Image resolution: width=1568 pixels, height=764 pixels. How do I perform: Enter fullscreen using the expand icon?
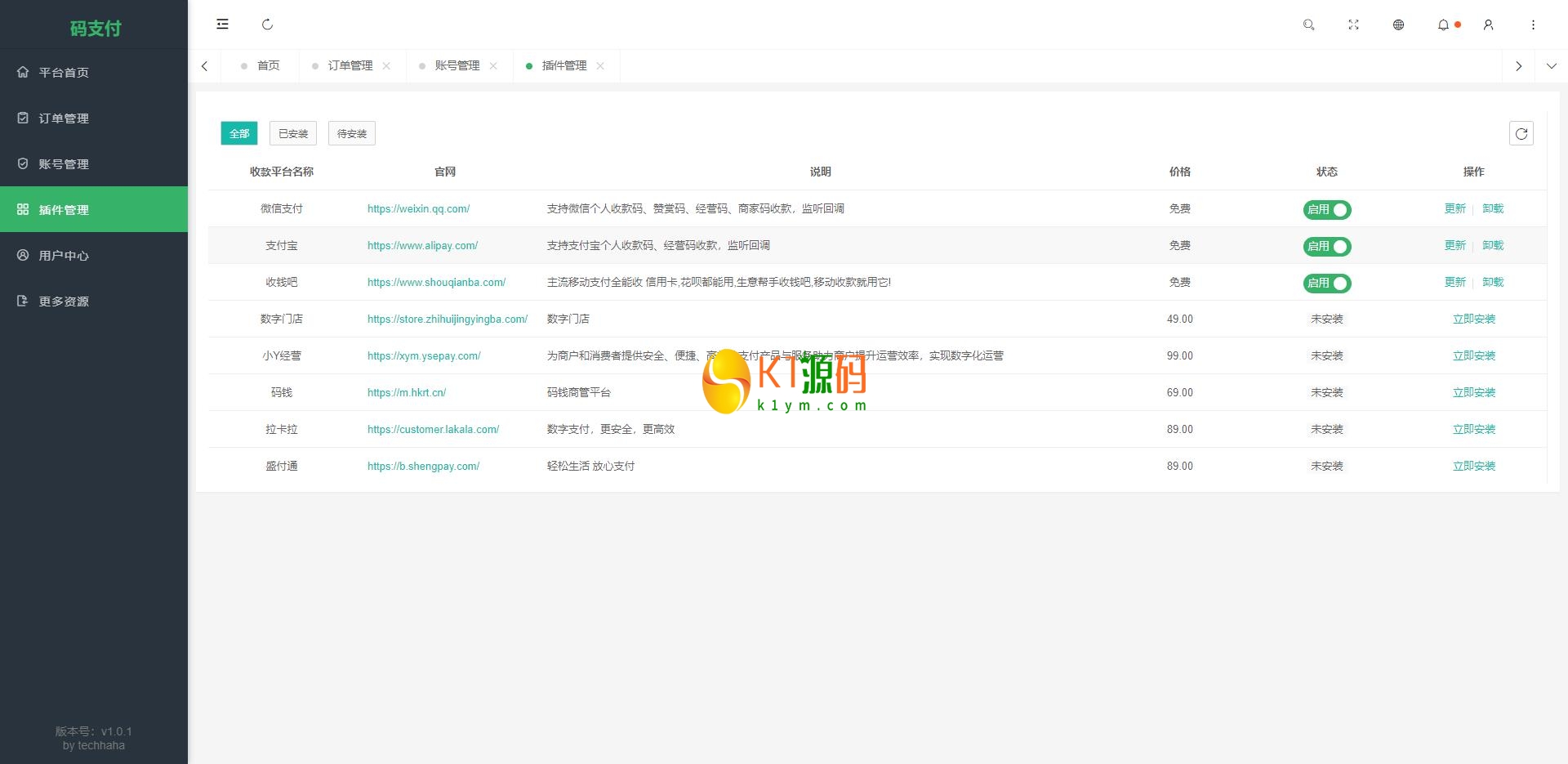(1353, 25)
